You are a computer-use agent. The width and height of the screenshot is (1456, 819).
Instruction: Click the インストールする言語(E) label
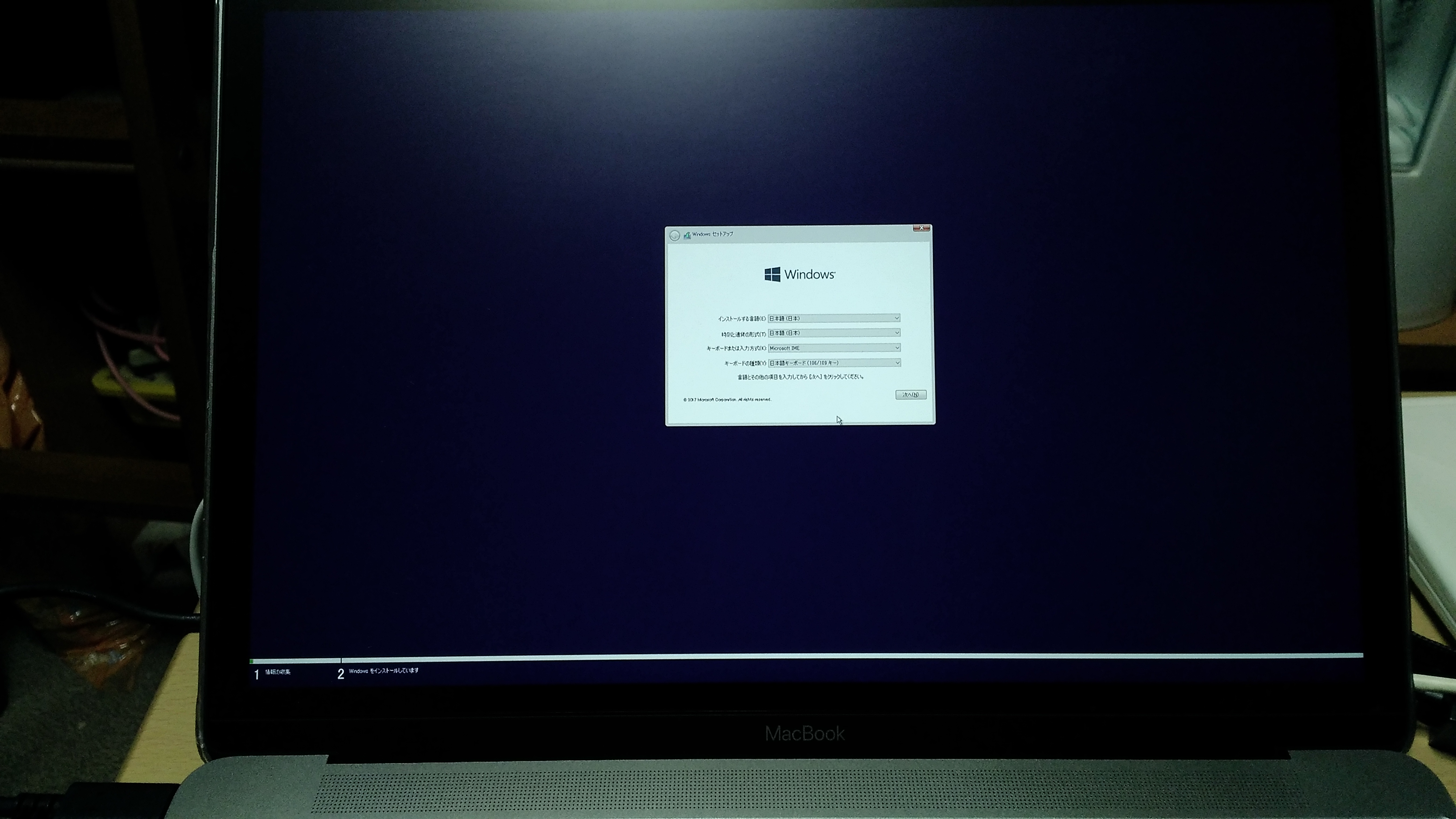tap(742, 319)
